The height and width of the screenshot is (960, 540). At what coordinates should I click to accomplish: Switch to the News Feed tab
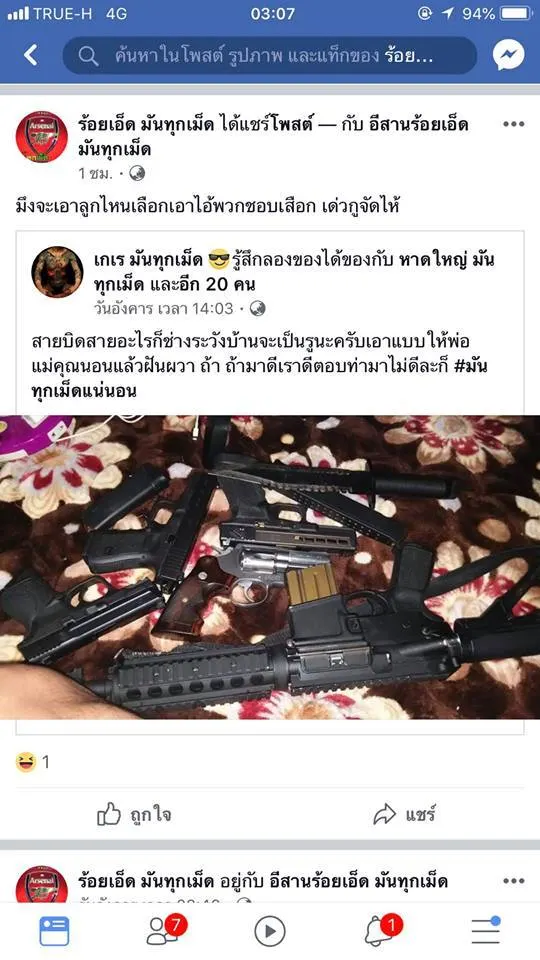click(54, 931)
